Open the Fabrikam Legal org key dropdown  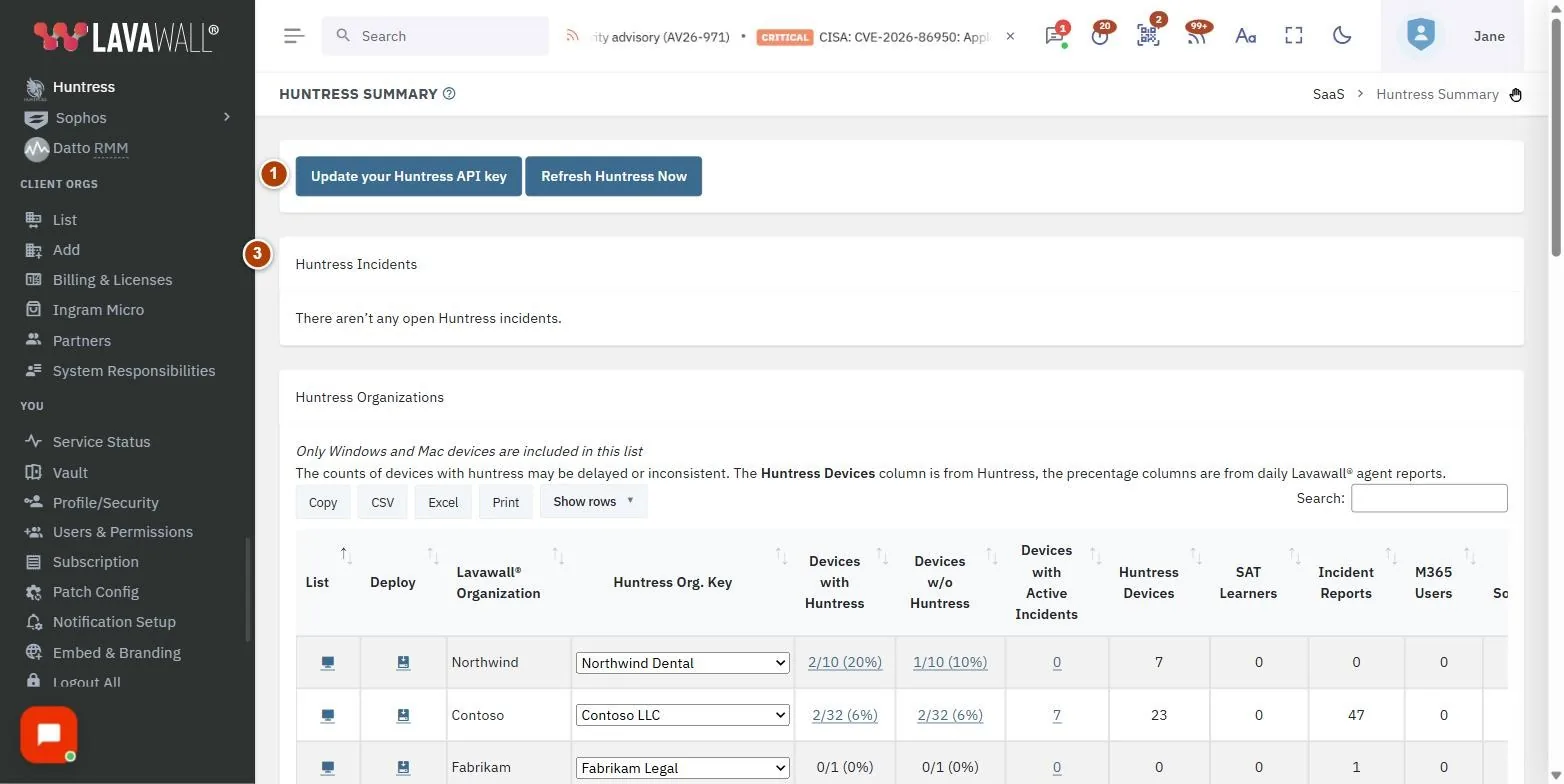[683, 768]
